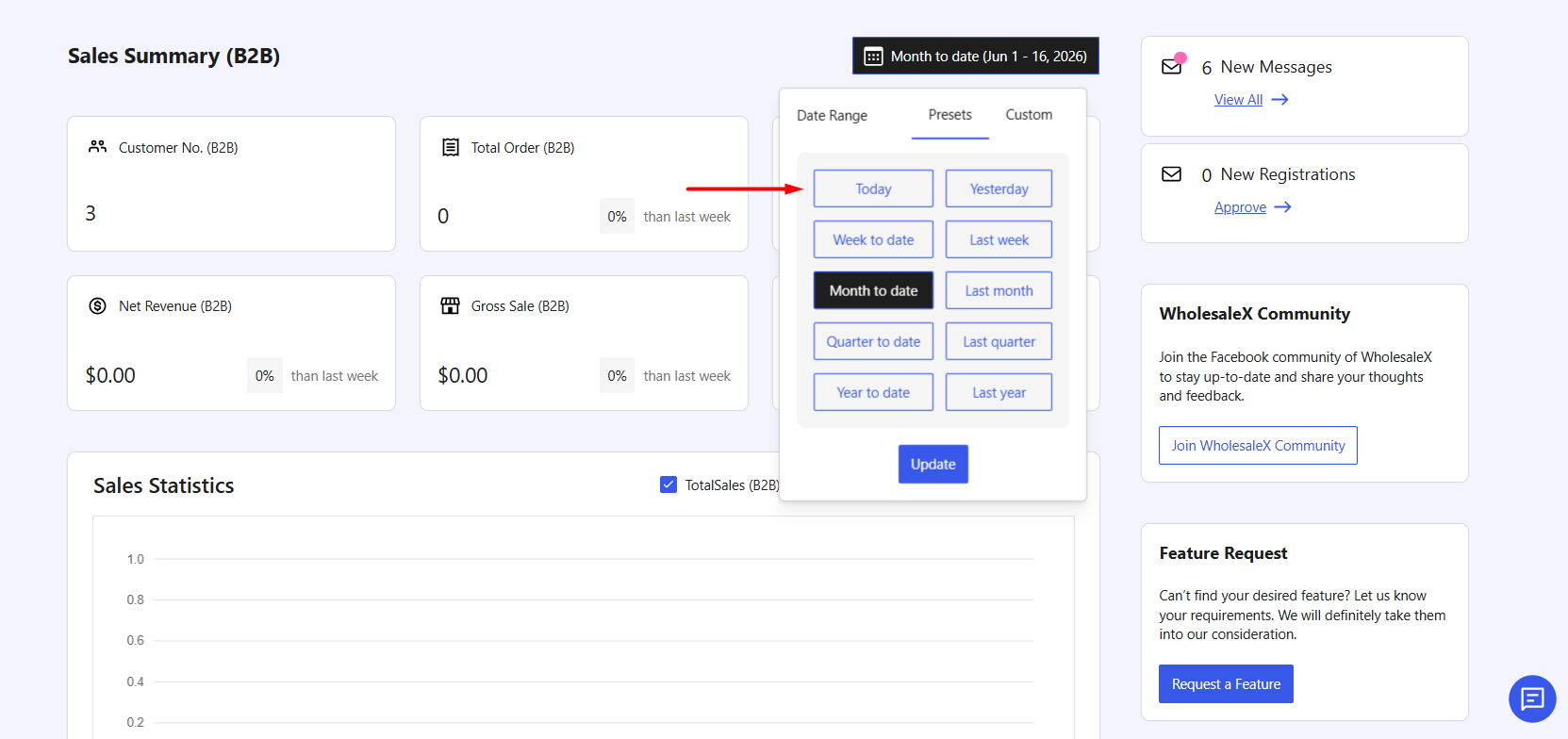
Task: Click the Net Revenue dollar icon
Action: (x=97, y=305)
